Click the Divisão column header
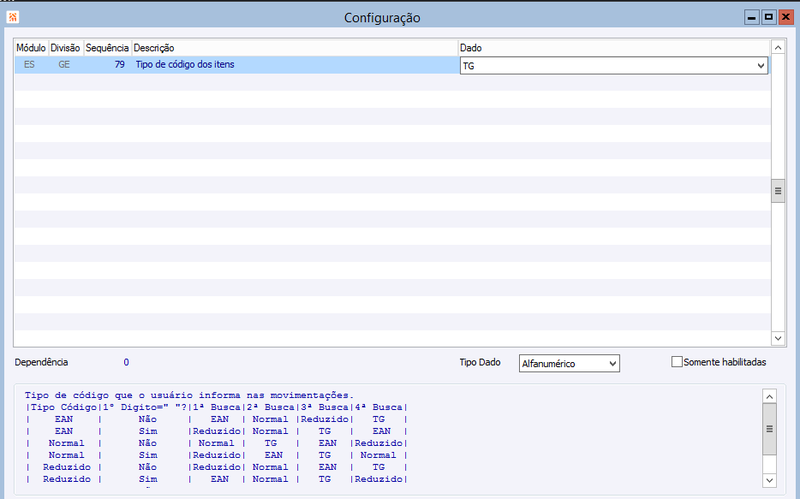 click(66, 48)
